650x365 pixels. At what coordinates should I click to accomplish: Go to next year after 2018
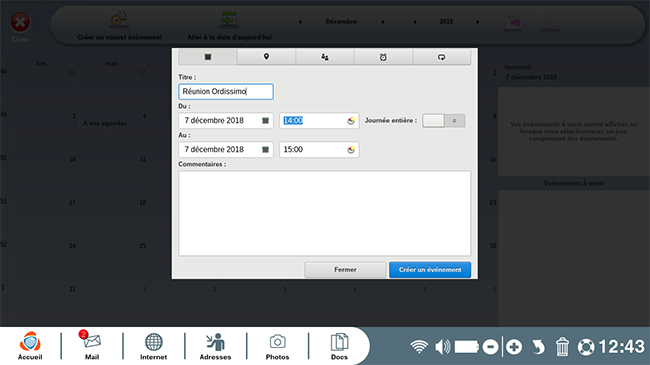tap(478, 22)
